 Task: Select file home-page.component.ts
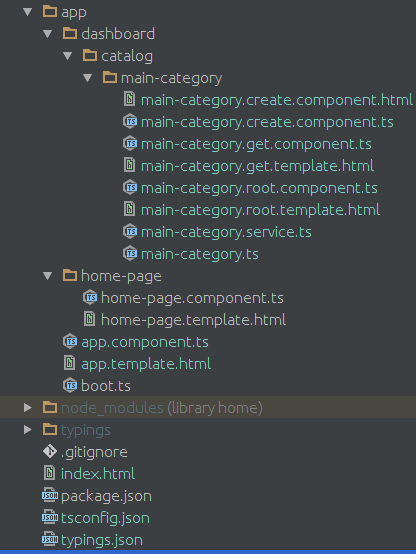[192, 298]
